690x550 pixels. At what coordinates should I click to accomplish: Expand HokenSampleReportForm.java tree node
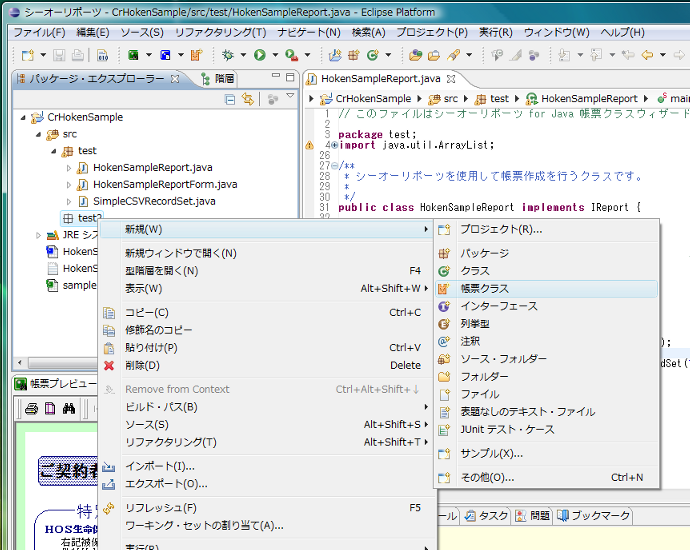click(x=69, y=185)
